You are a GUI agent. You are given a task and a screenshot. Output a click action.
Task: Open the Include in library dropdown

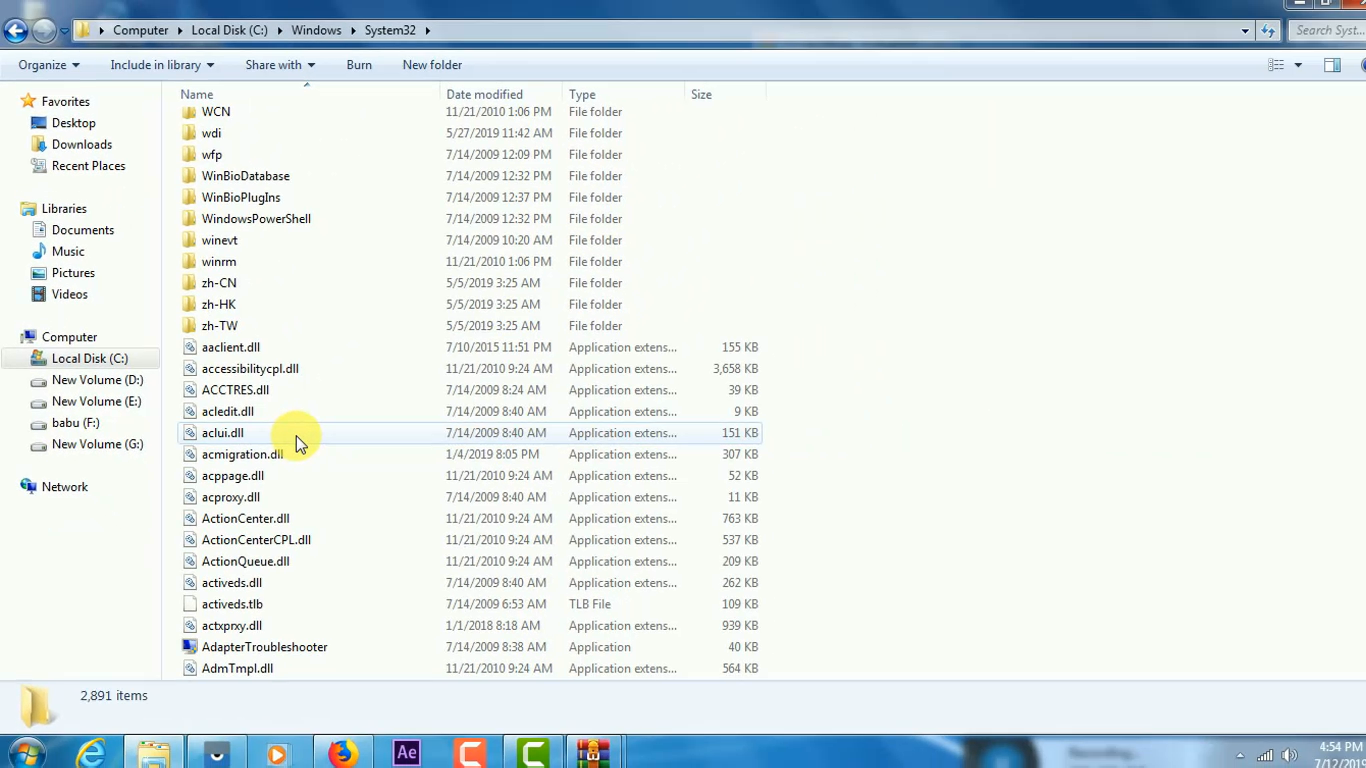pos(162,65)
